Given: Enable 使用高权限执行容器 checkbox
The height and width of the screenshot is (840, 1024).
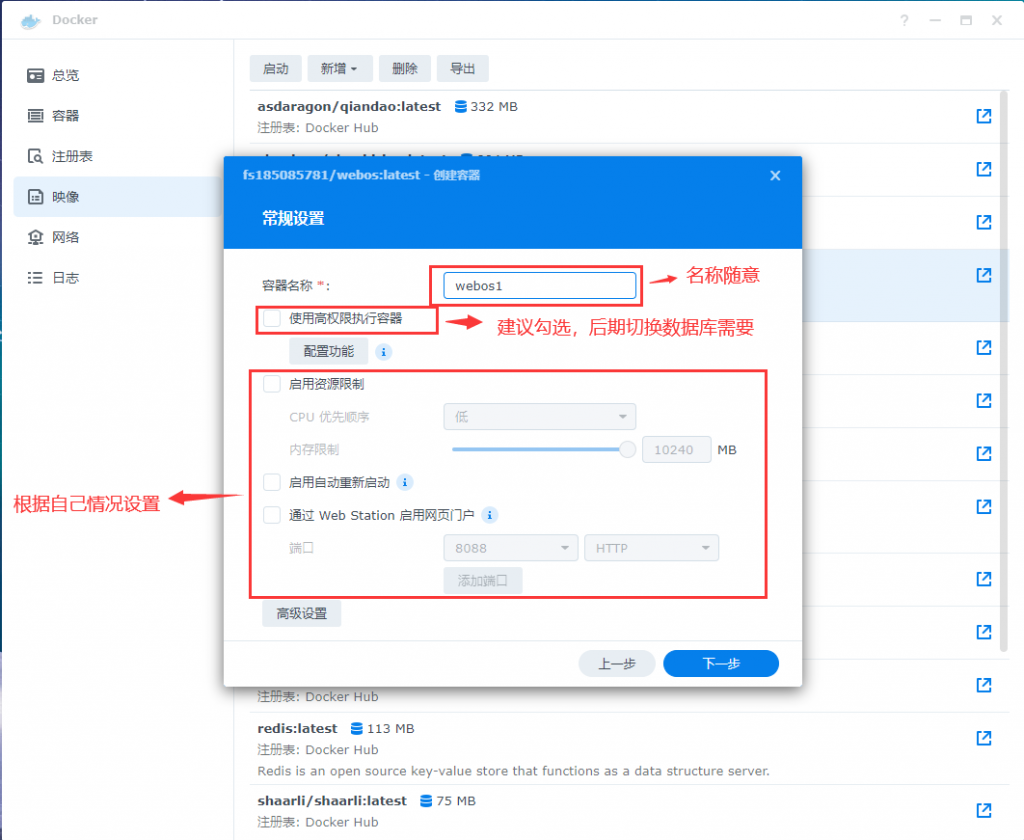Looking at the screenshot, I should click(x=271, y=320).
